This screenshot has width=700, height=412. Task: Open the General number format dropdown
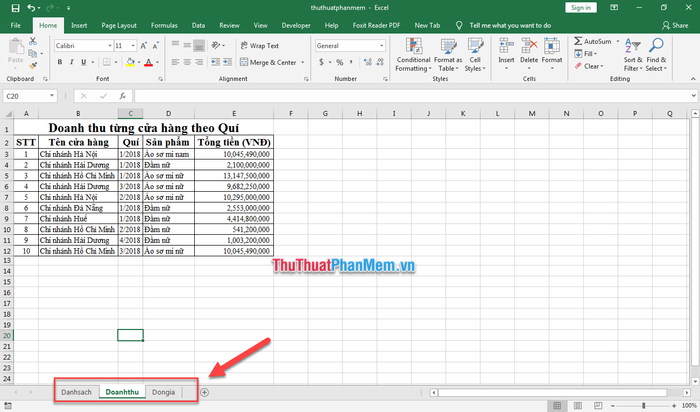tap(382, 46)
